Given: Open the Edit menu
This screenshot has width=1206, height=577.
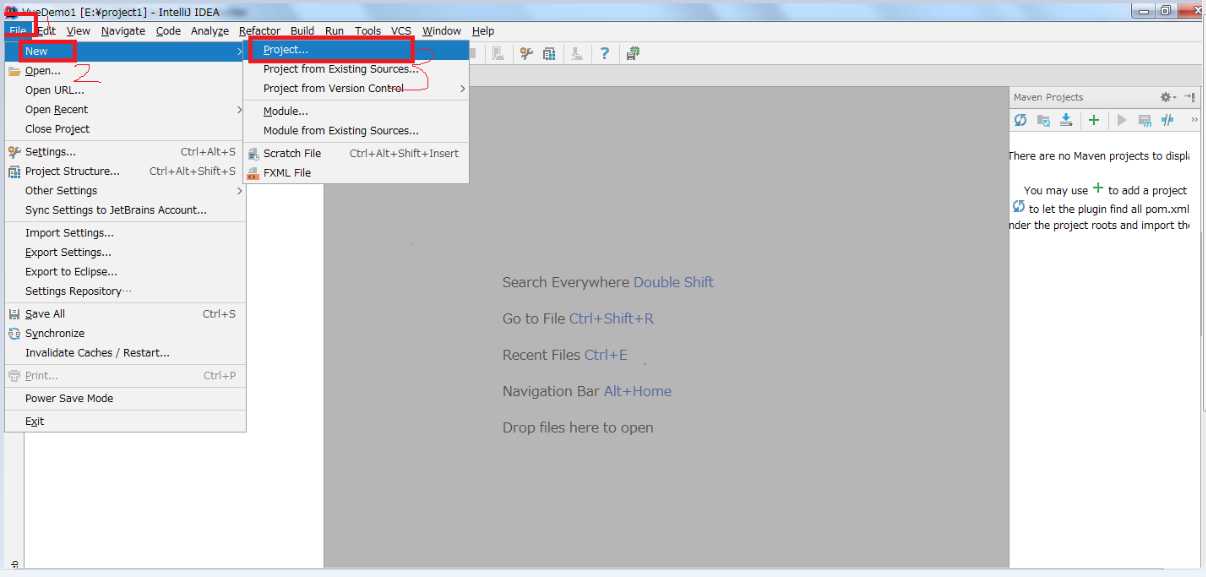Looking at the screenshot, I should [46, 31].
